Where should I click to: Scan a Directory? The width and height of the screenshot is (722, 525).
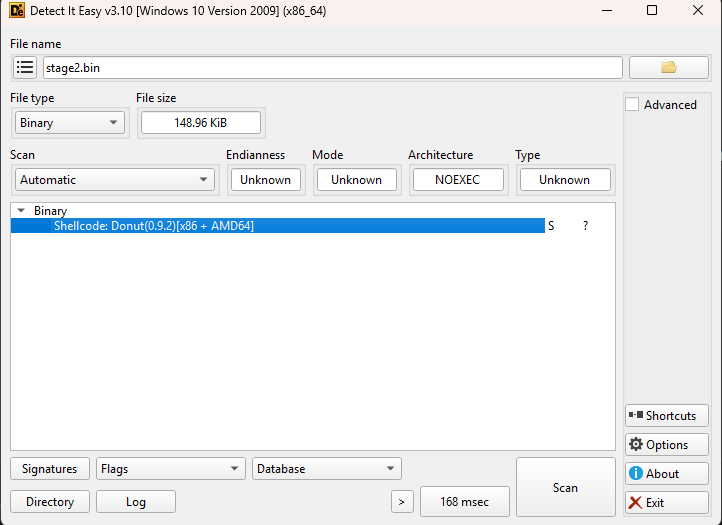50,502
